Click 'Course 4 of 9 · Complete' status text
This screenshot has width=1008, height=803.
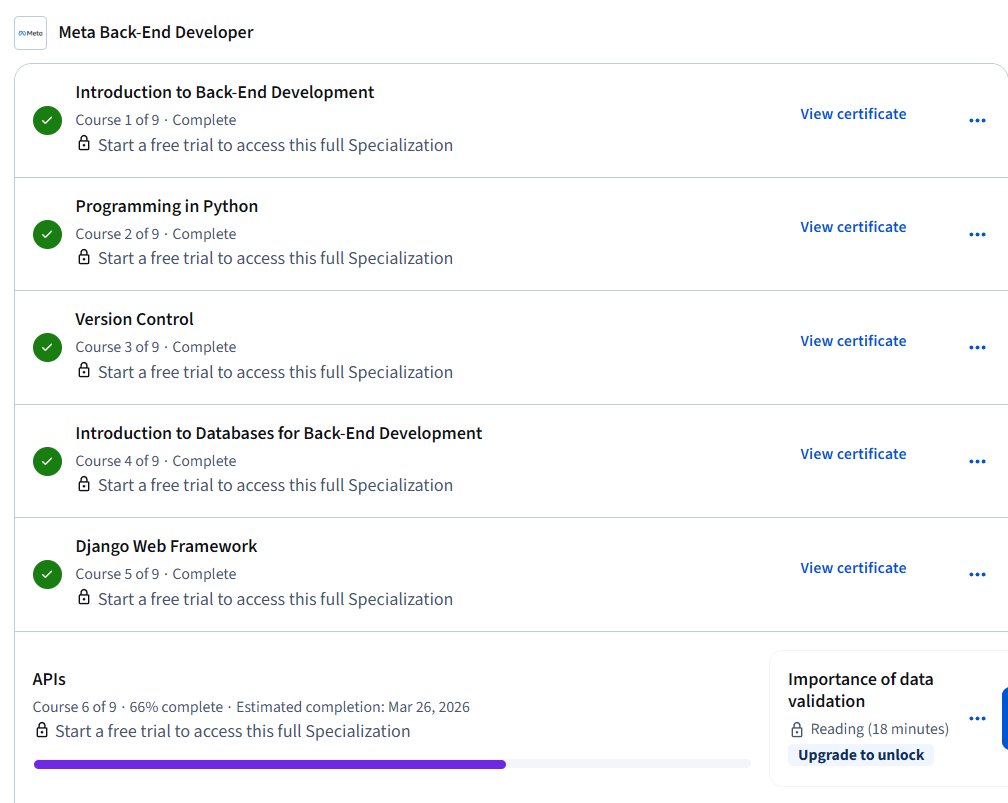click(156, 461)
